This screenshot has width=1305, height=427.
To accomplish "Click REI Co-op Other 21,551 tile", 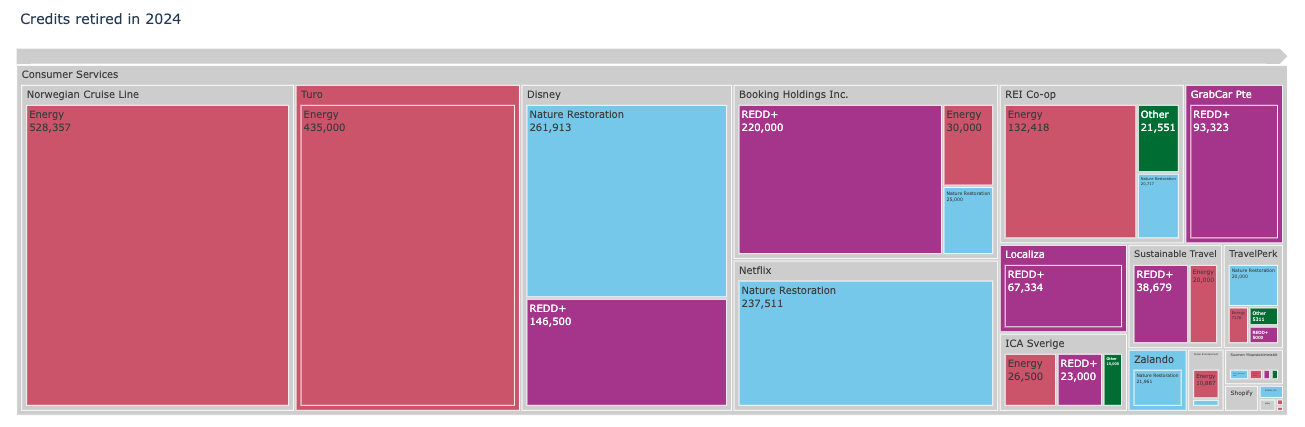I will [x=1158, y=138].
